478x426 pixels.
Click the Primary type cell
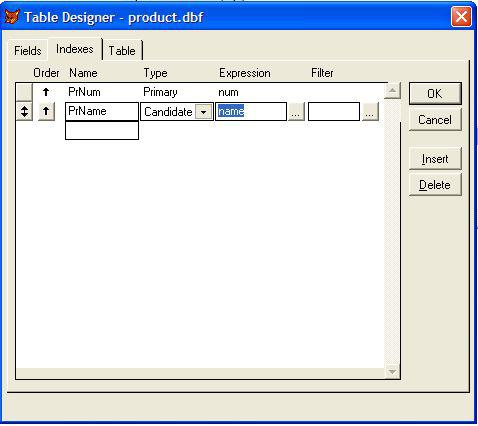click(160, 92)
